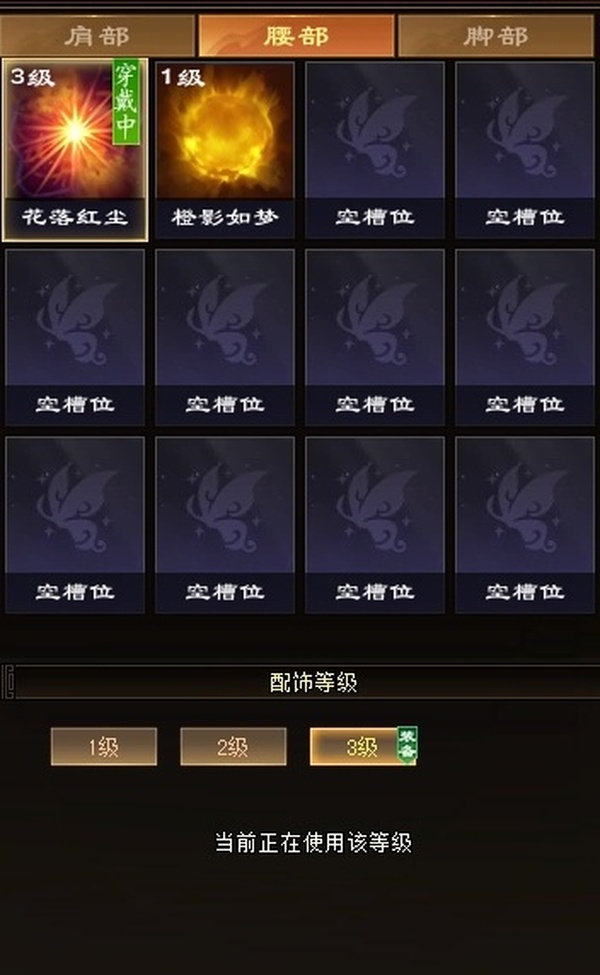Click the last empty slot in first row

click(525, 149)
